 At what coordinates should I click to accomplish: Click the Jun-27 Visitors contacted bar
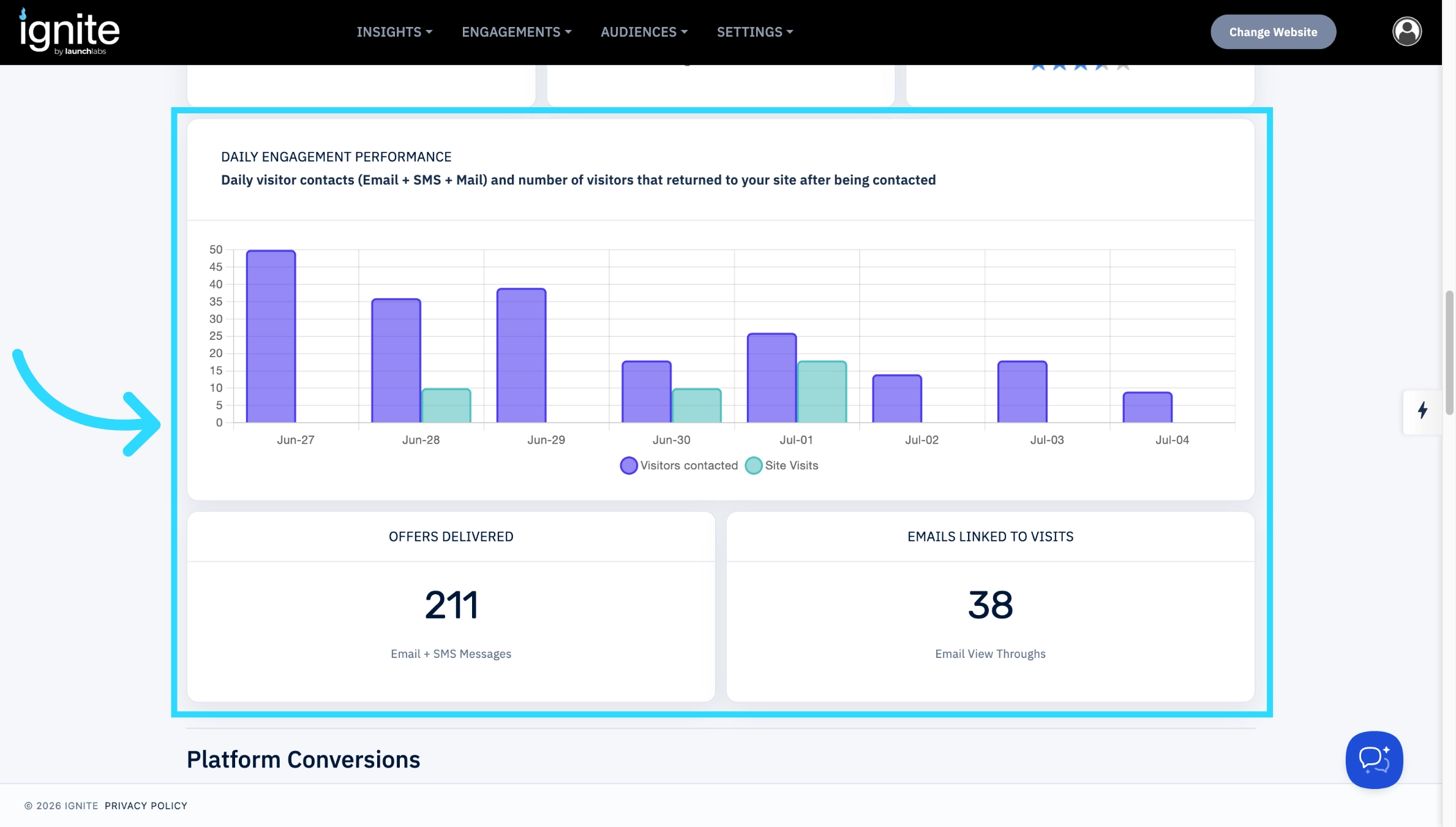tap(271, 336)
